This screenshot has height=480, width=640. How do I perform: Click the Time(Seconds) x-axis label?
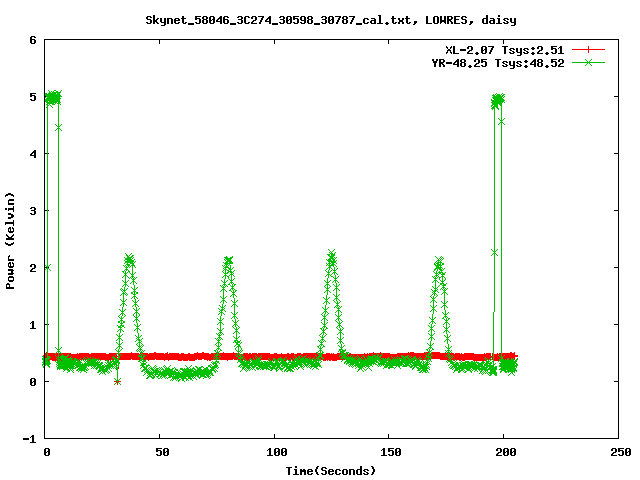pyautogui.click(x=330, y=471)
